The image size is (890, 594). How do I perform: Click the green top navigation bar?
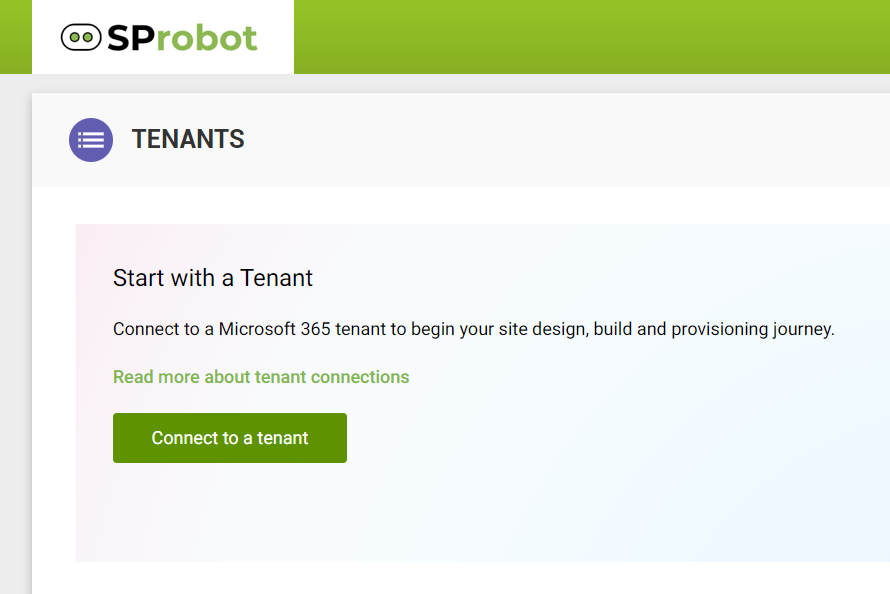pos(600,36)
